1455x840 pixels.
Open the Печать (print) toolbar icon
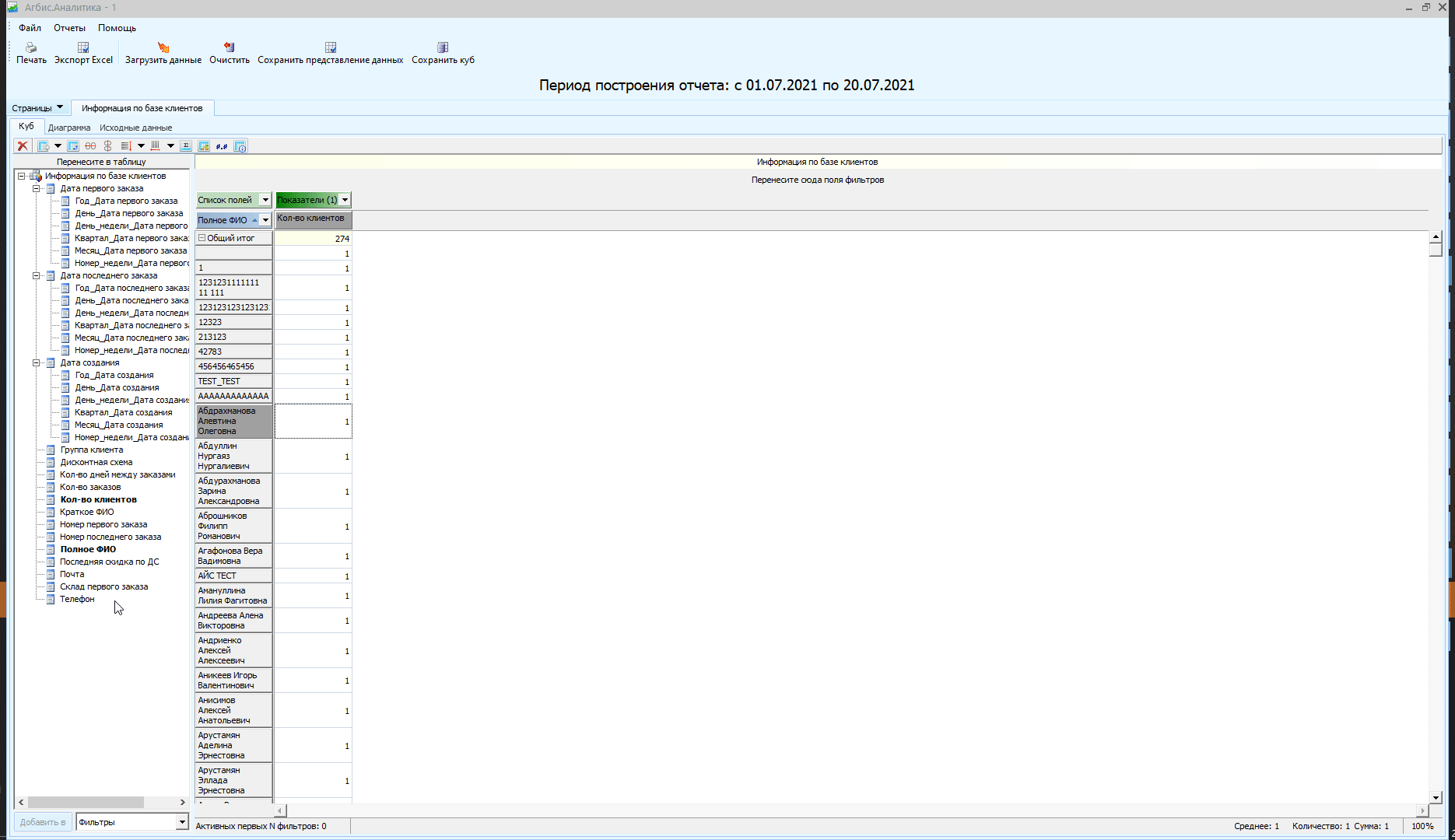(31, 47)
